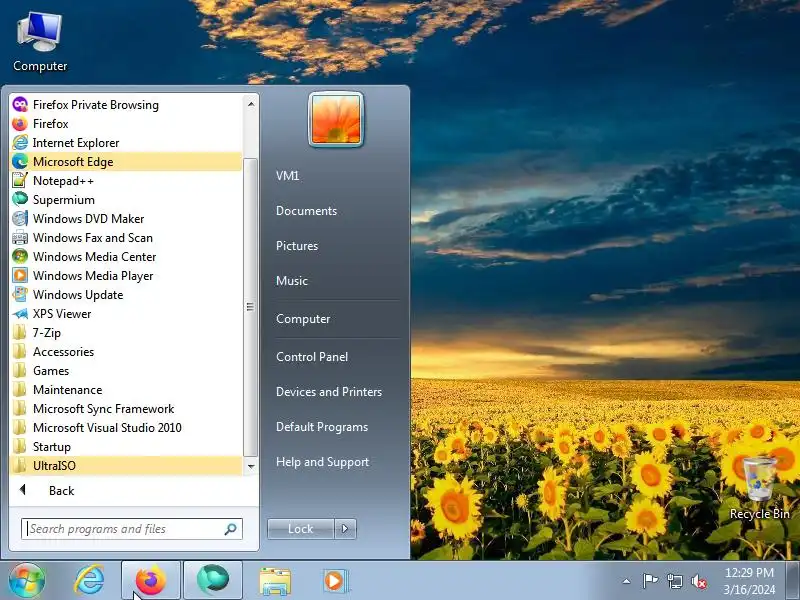This screenshot has width=800, height=600.
Task: Open Internet Explorer from the taskbar
Action: (89, 581)
